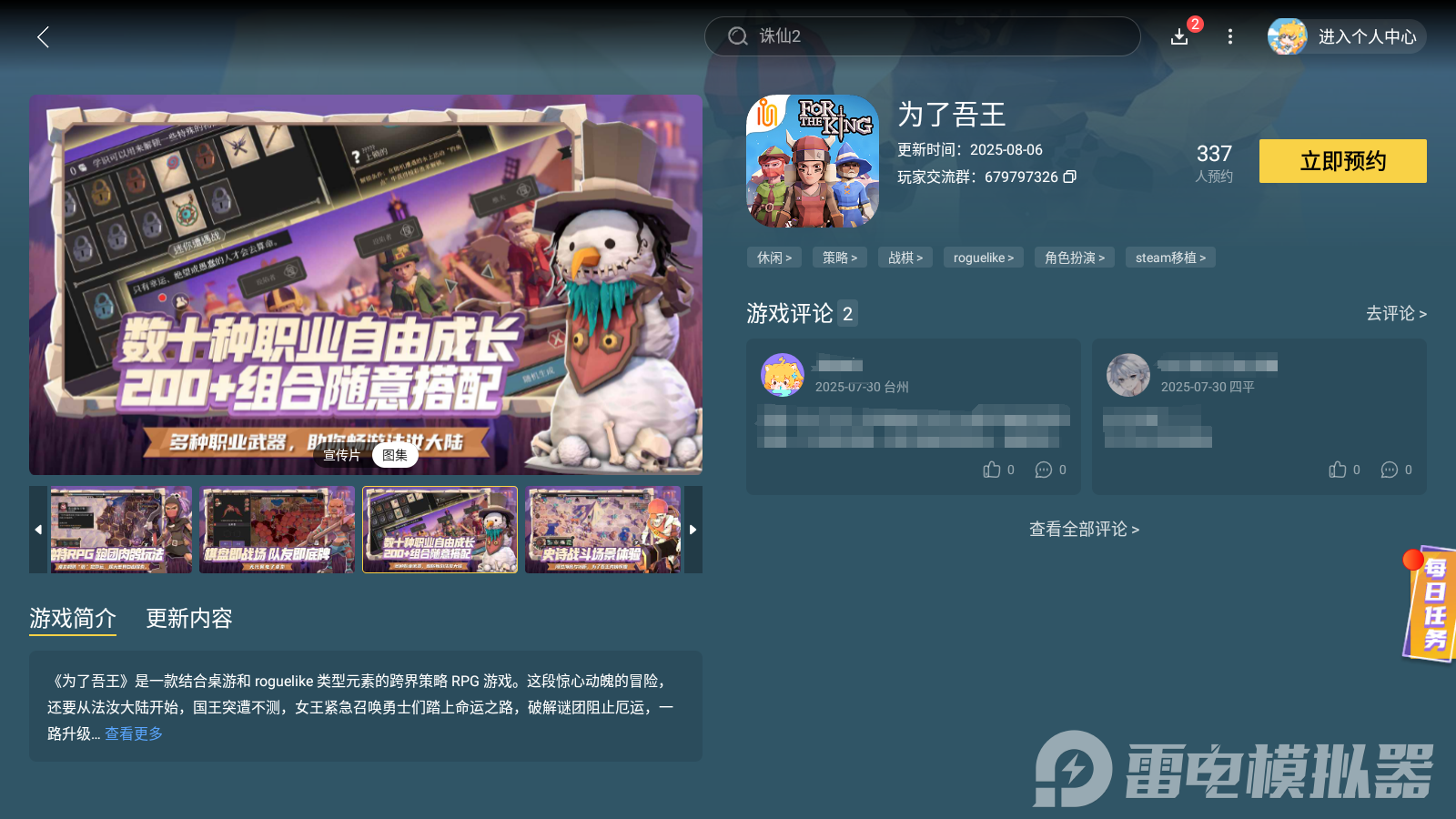Click the For The King game icon
1456x819 pixels.
tap(813, 161)
